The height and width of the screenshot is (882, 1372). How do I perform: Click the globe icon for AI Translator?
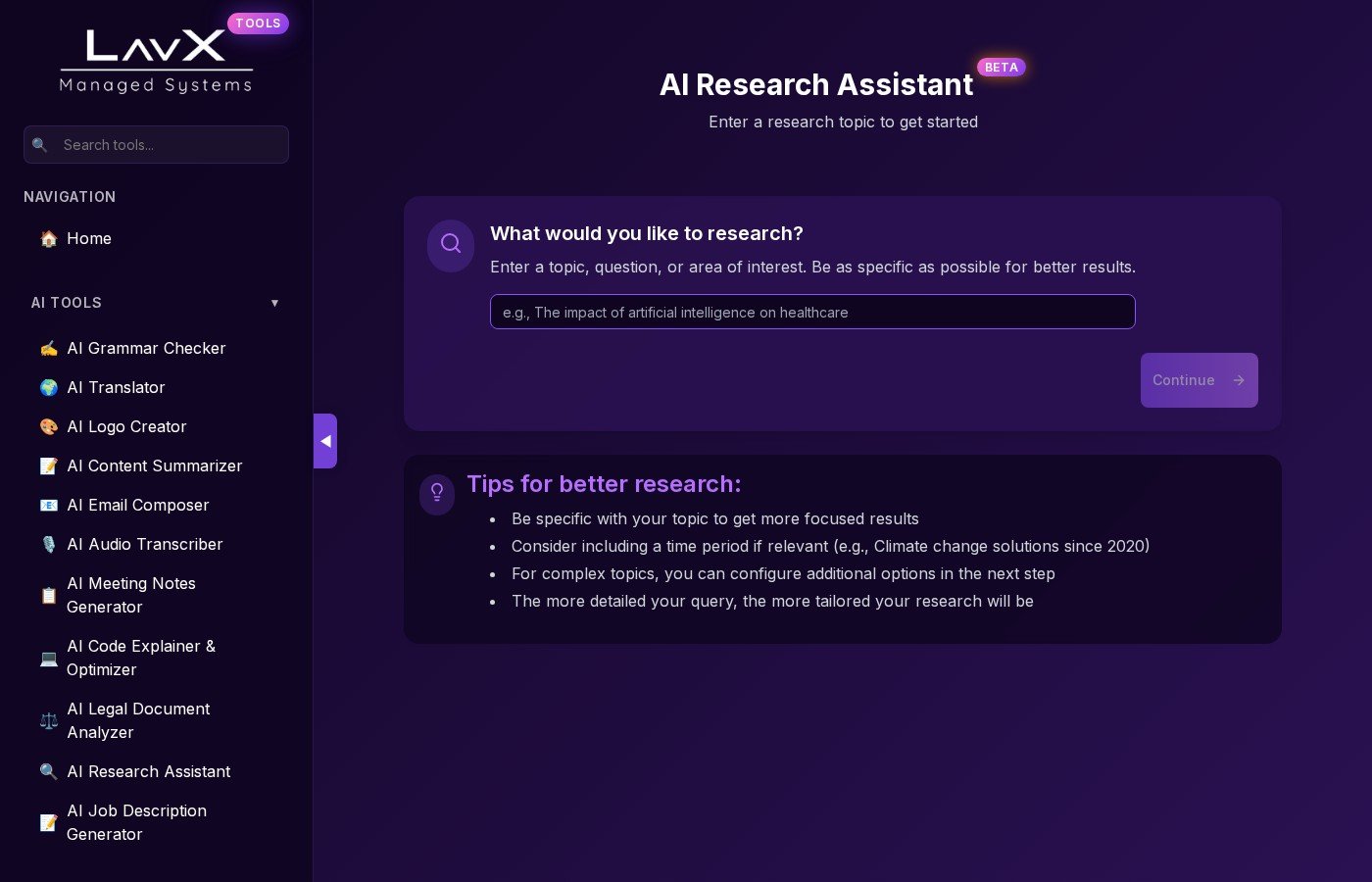click(x=48, y=388)
